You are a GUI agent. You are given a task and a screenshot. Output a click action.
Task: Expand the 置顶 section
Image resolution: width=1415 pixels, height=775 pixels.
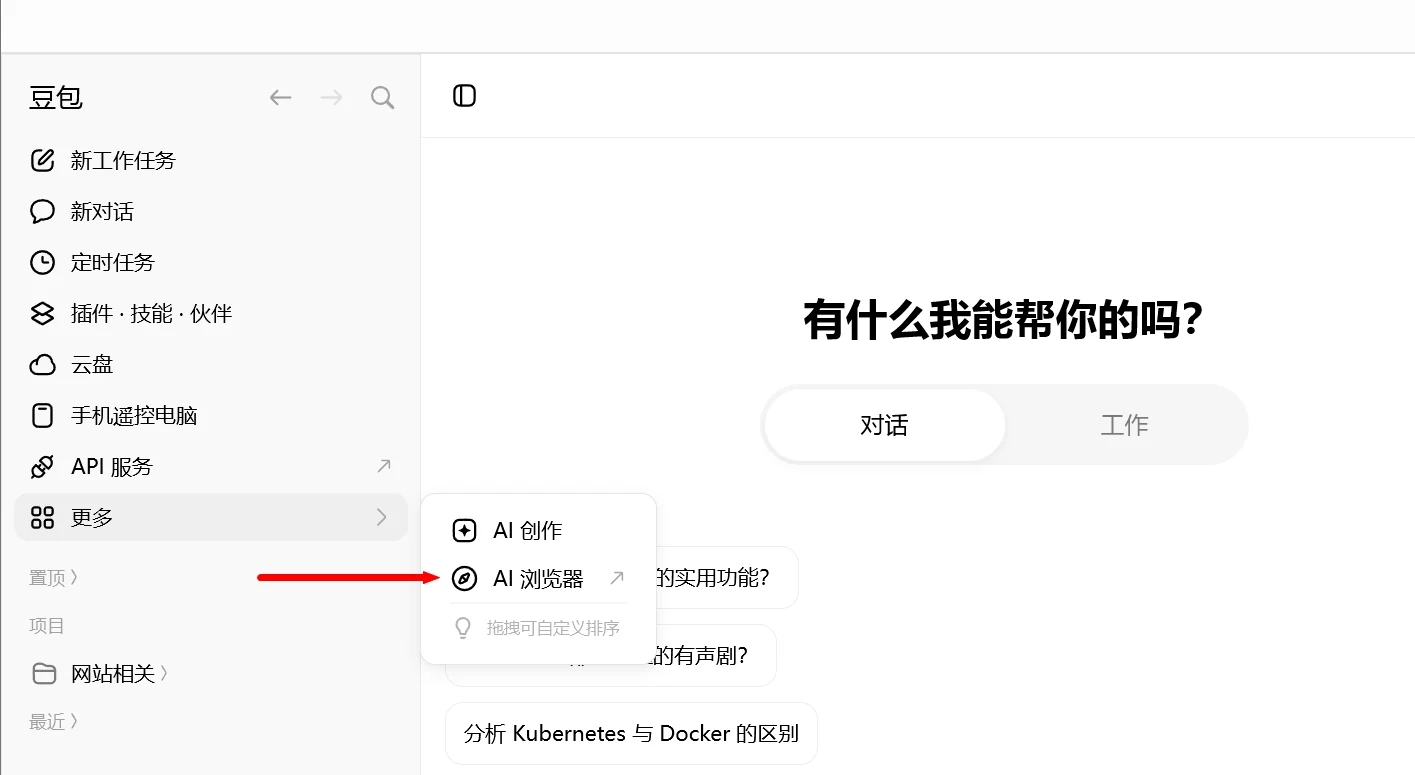pos(53,577)
